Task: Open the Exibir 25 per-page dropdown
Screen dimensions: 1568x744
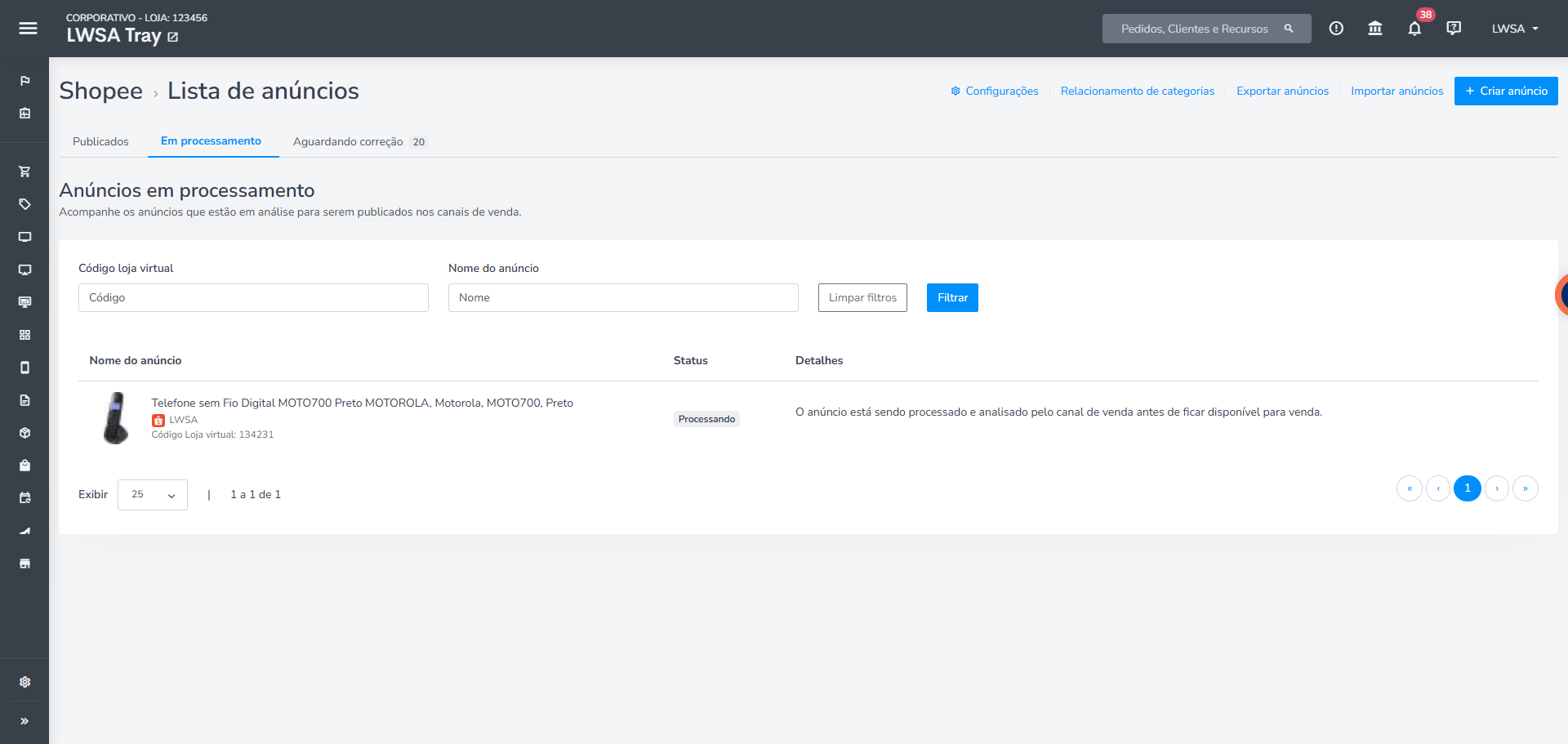Action: pyautogui.click(x=153, y=495)
